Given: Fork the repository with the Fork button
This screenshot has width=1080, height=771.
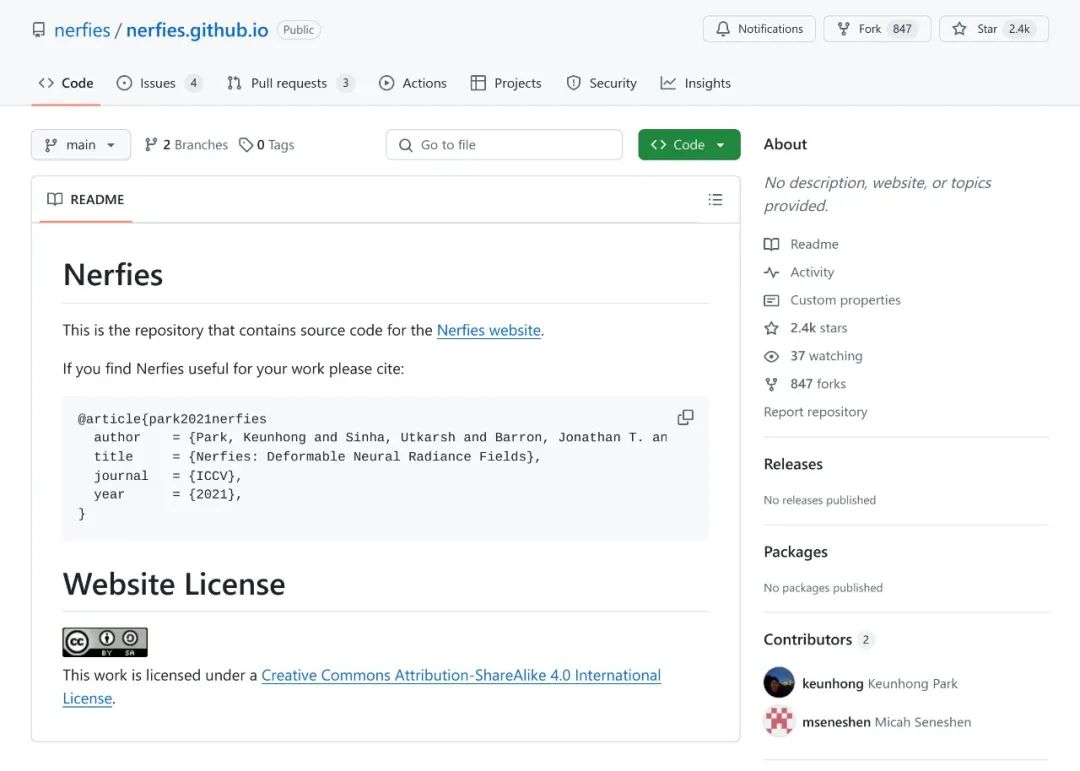Looking at the screenshot, I should tap(877, 29).
